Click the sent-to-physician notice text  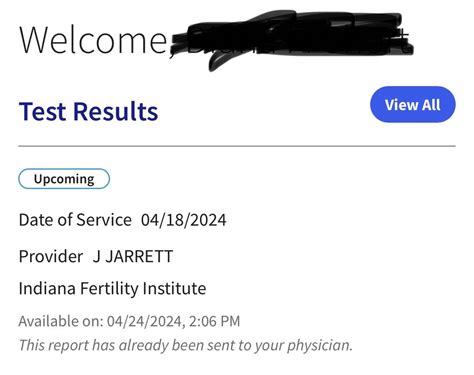[x=186, y=345]
